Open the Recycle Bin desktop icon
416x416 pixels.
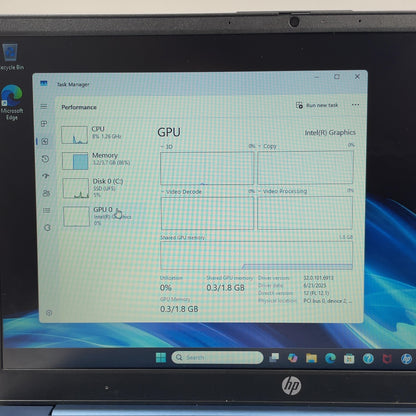pos(11,57)
